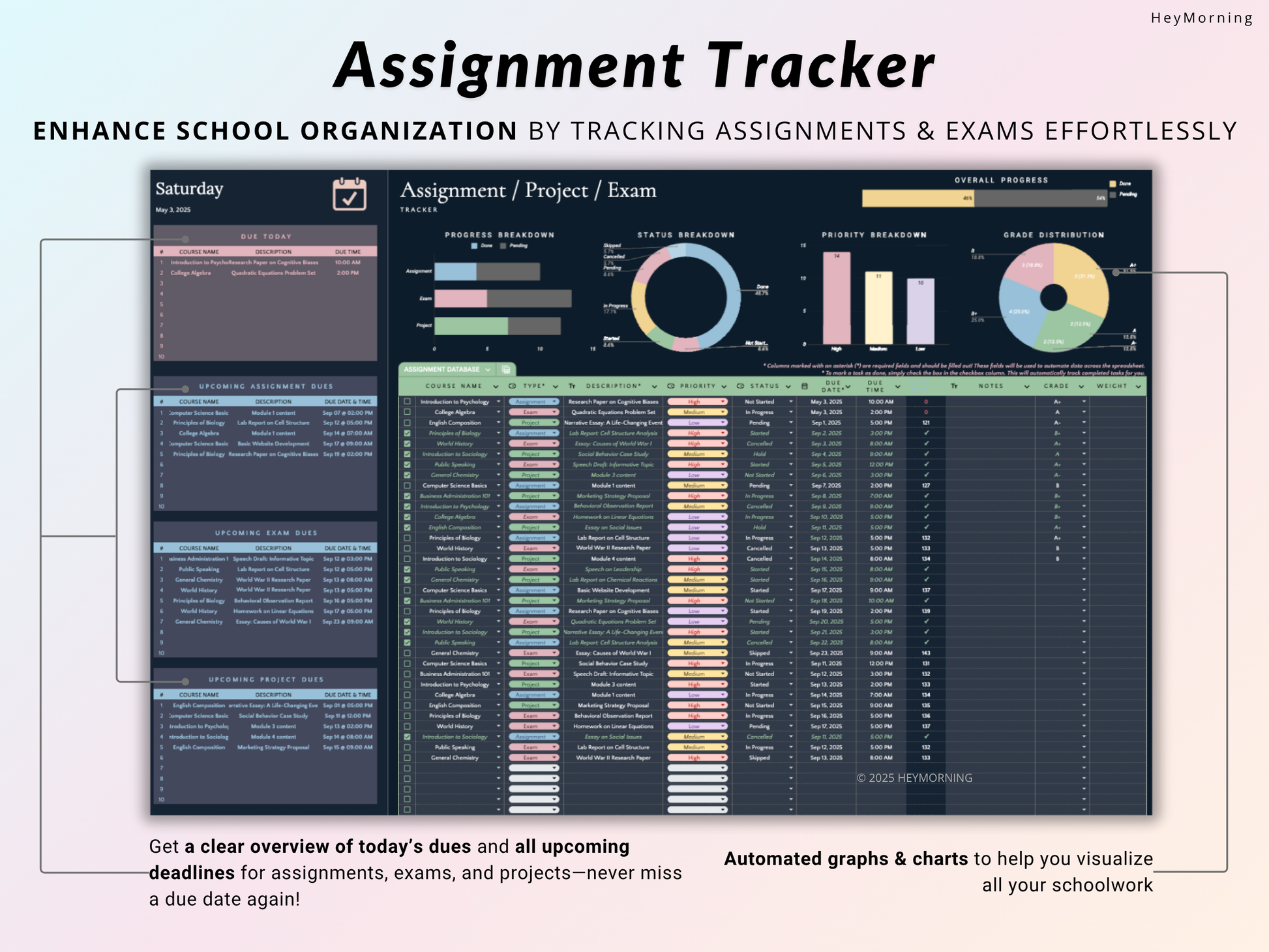Image resolution: width=1269 pixels, height=952 pixels.
Task: Select the Due Today section header
Action: click(266, 237)
